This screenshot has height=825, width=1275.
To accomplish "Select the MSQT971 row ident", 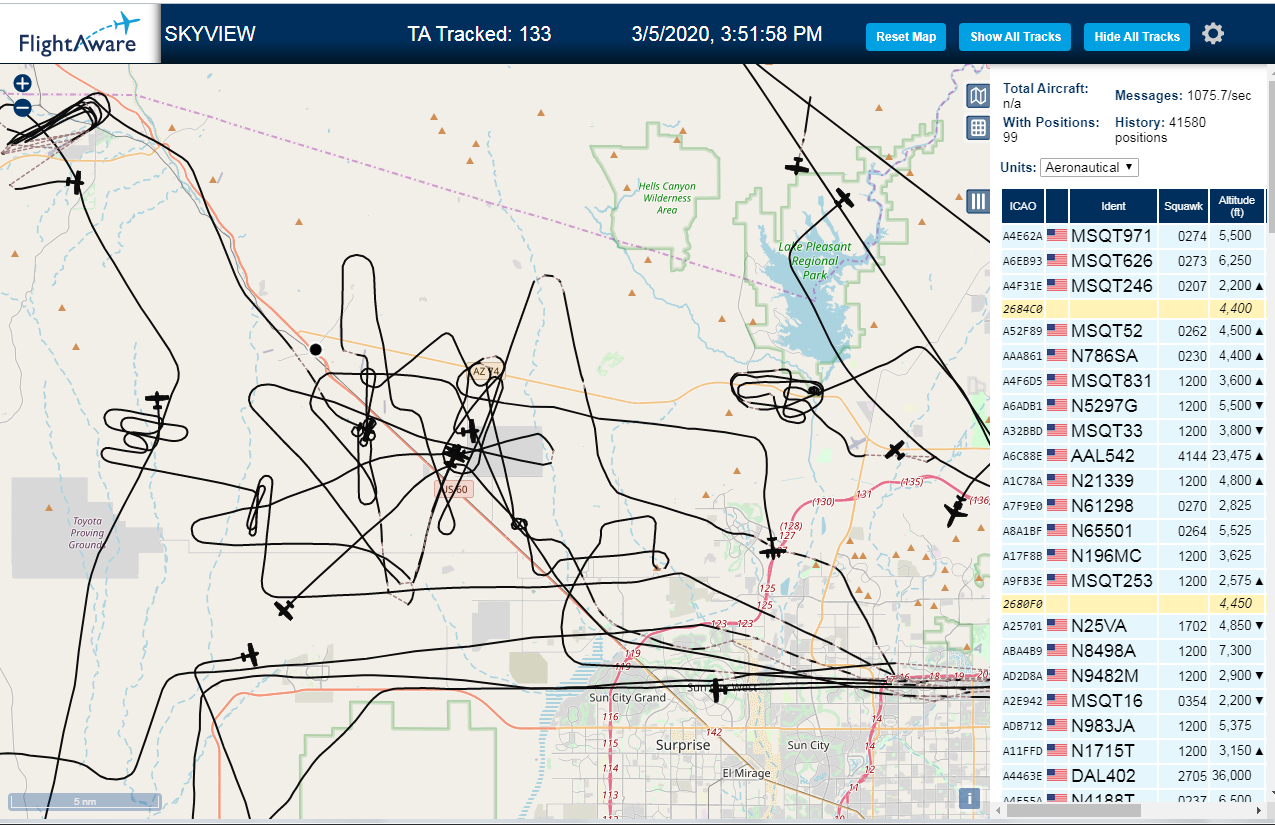I will [1111, 237].
